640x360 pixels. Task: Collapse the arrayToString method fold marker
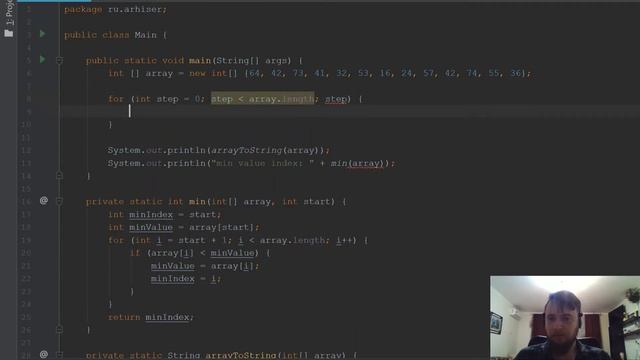click(59, 355)
